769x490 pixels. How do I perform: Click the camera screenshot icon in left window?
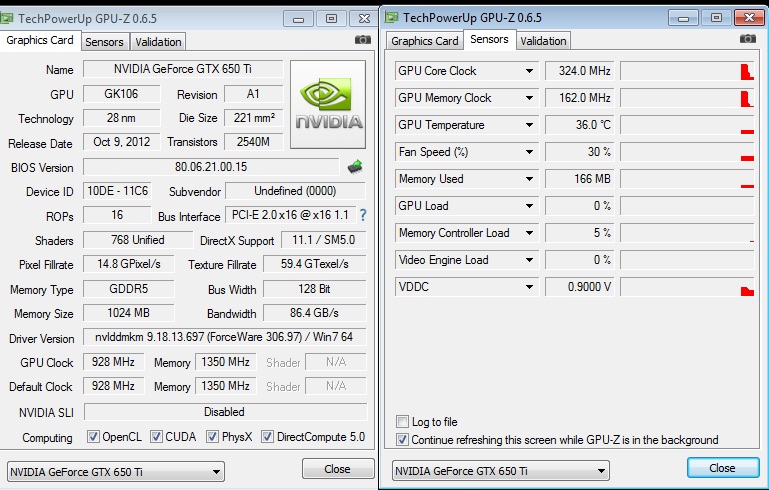(363, 40)
